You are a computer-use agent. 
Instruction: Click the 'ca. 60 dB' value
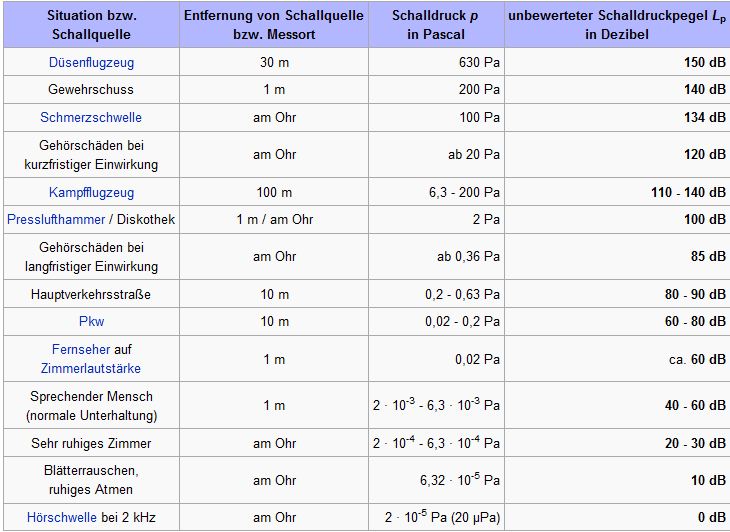pos(697,359)
